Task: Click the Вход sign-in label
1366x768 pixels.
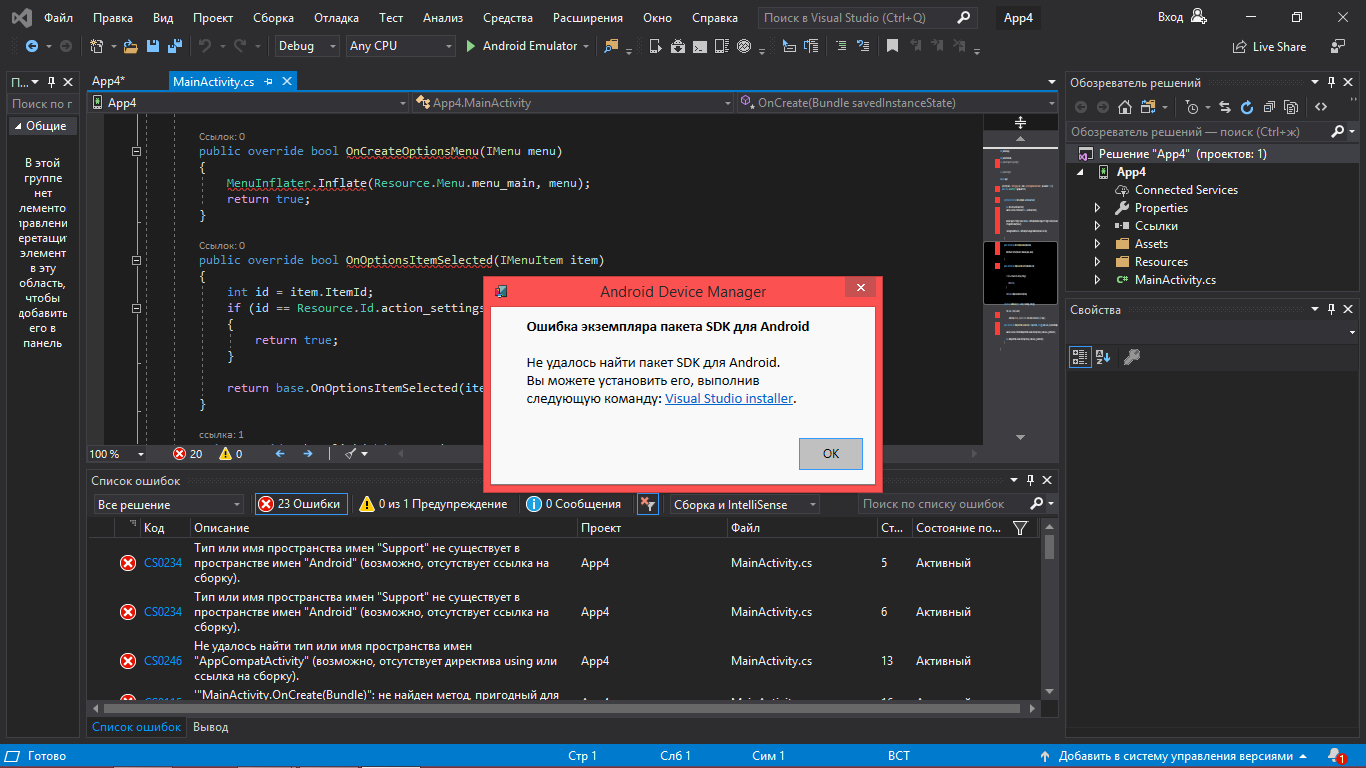Action: point(1170,17)
